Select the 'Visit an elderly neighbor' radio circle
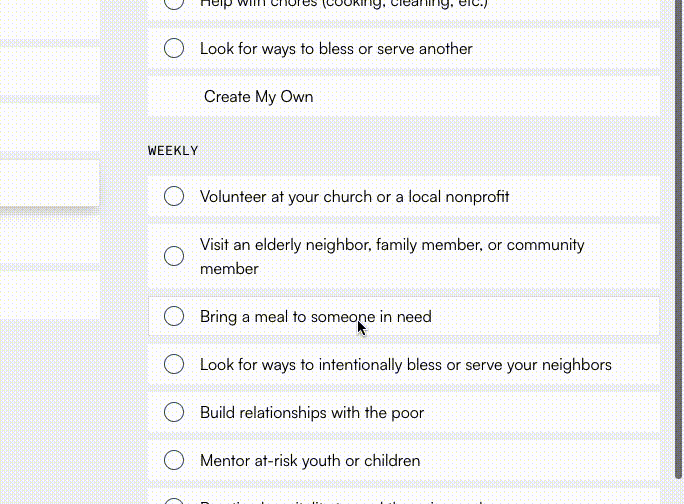 point(174,256)
